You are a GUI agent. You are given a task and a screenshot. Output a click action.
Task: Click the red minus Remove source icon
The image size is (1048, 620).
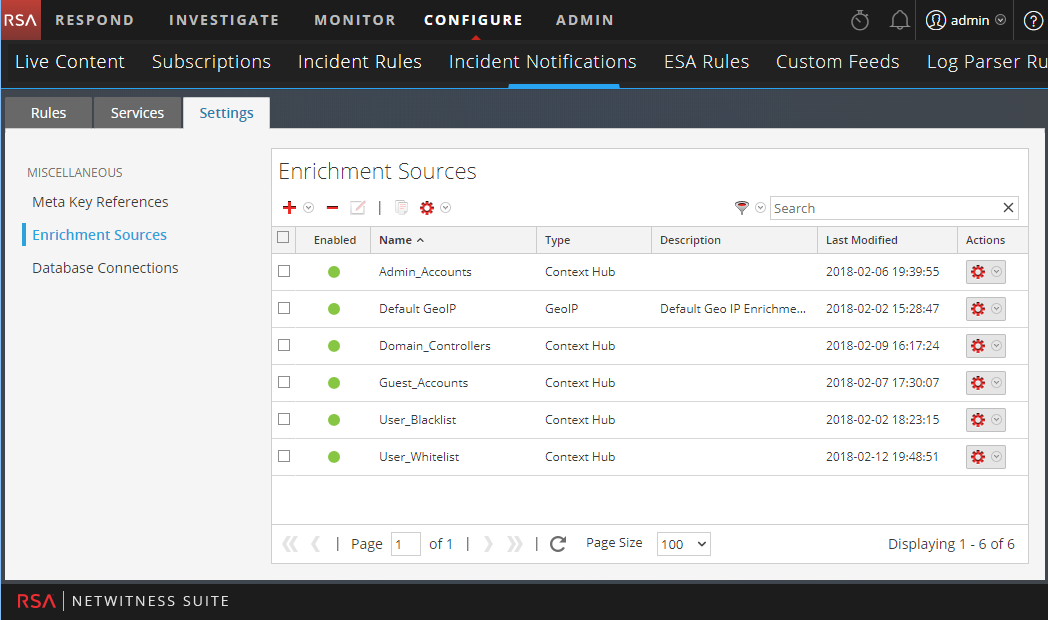click(x=332, y=208)
